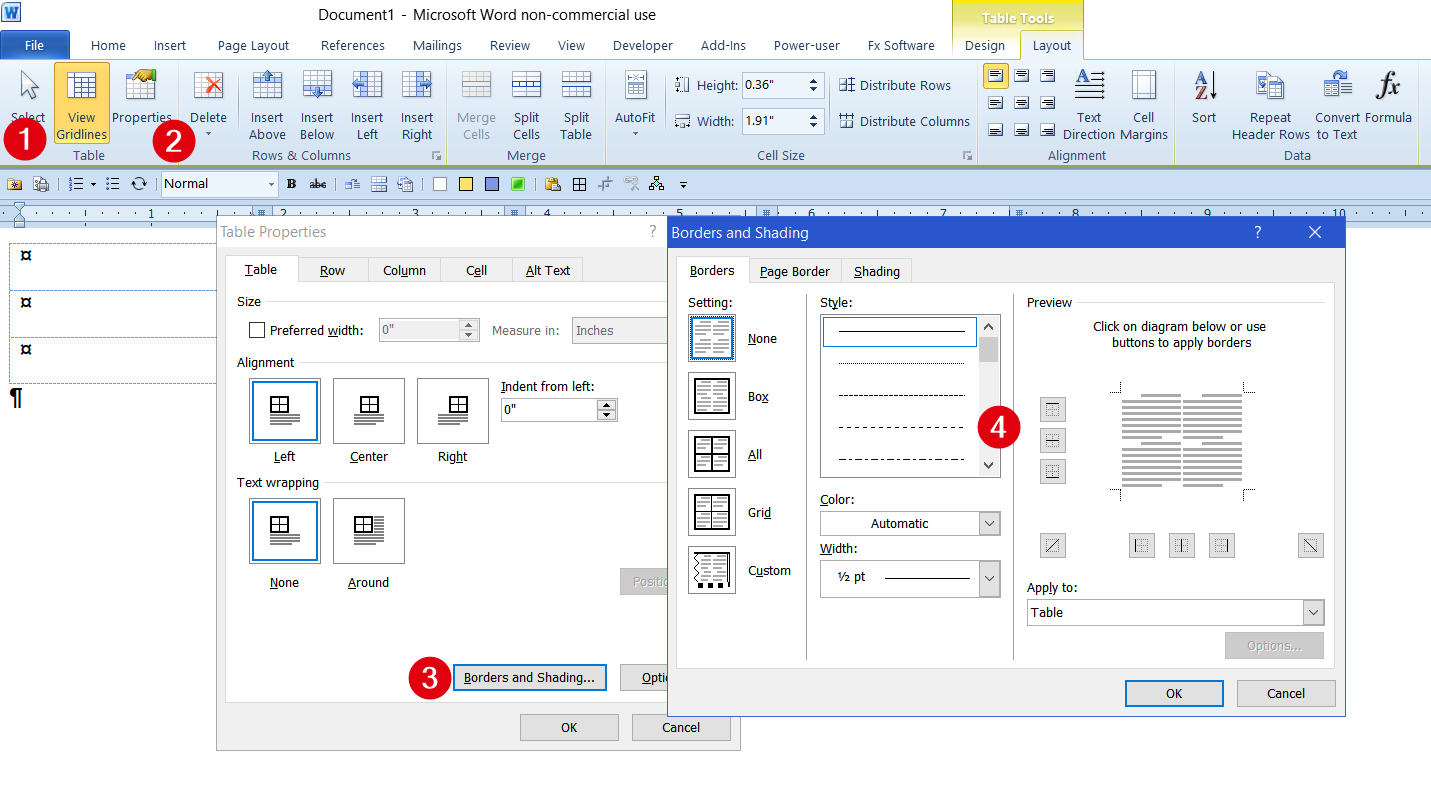Open the Cell tab in Table Properties

coord(477,270)
